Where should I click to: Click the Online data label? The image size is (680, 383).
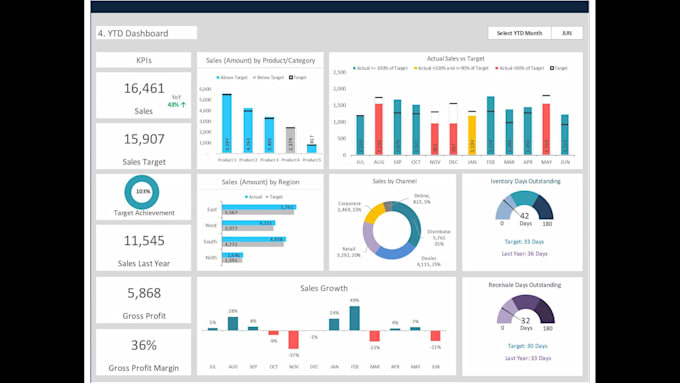coord(422,199)
